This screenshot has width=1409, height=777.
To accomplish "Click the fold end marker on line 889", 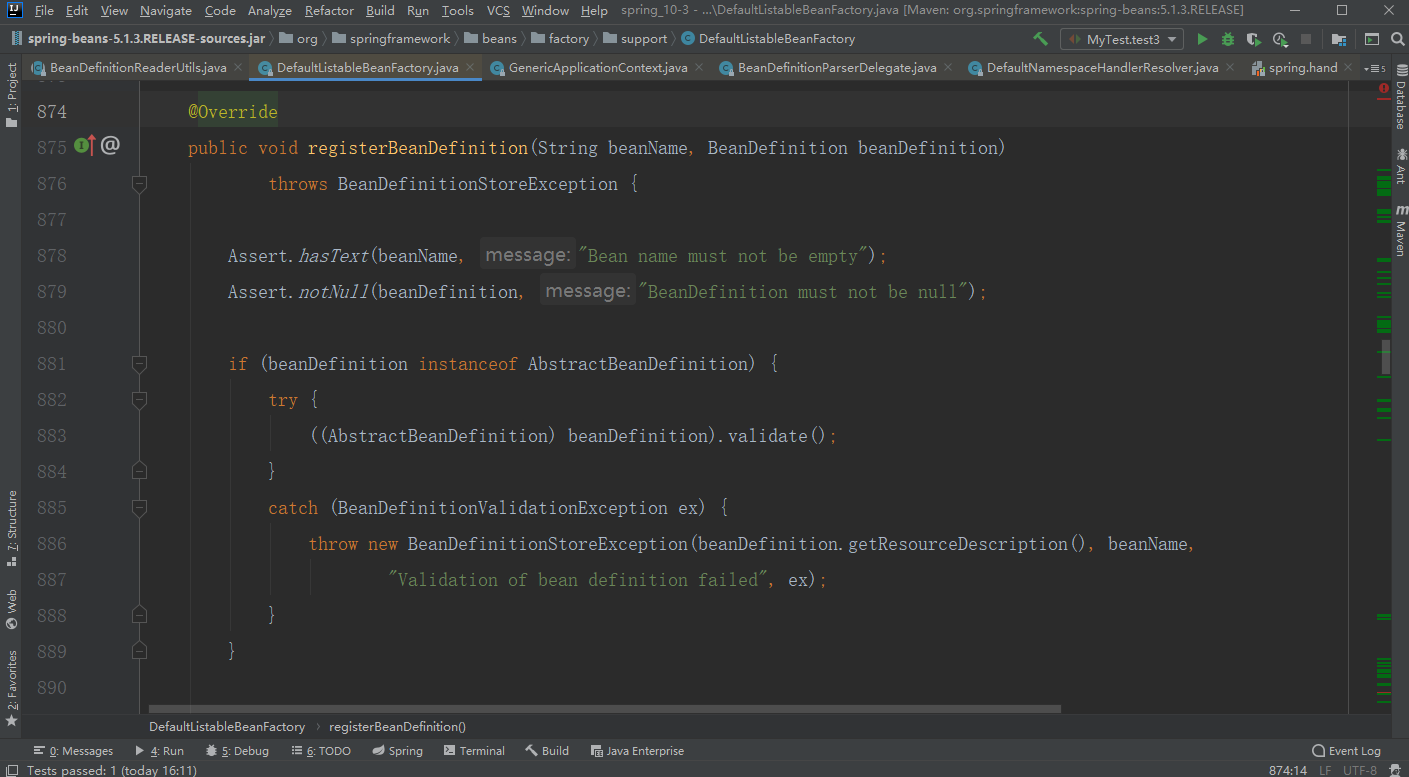I will (139, 650).
